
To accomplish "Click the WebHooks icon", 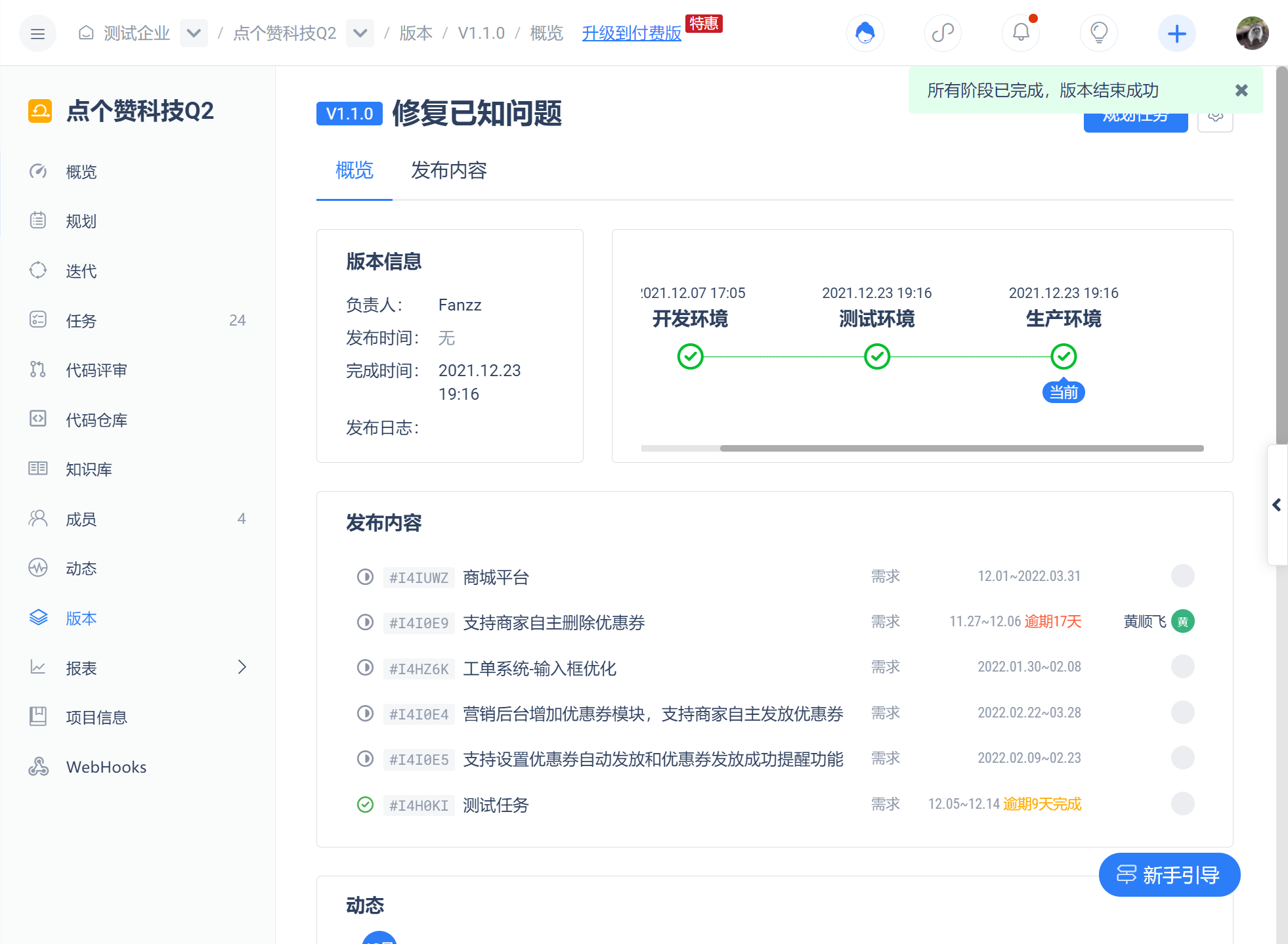I will 38,767.
